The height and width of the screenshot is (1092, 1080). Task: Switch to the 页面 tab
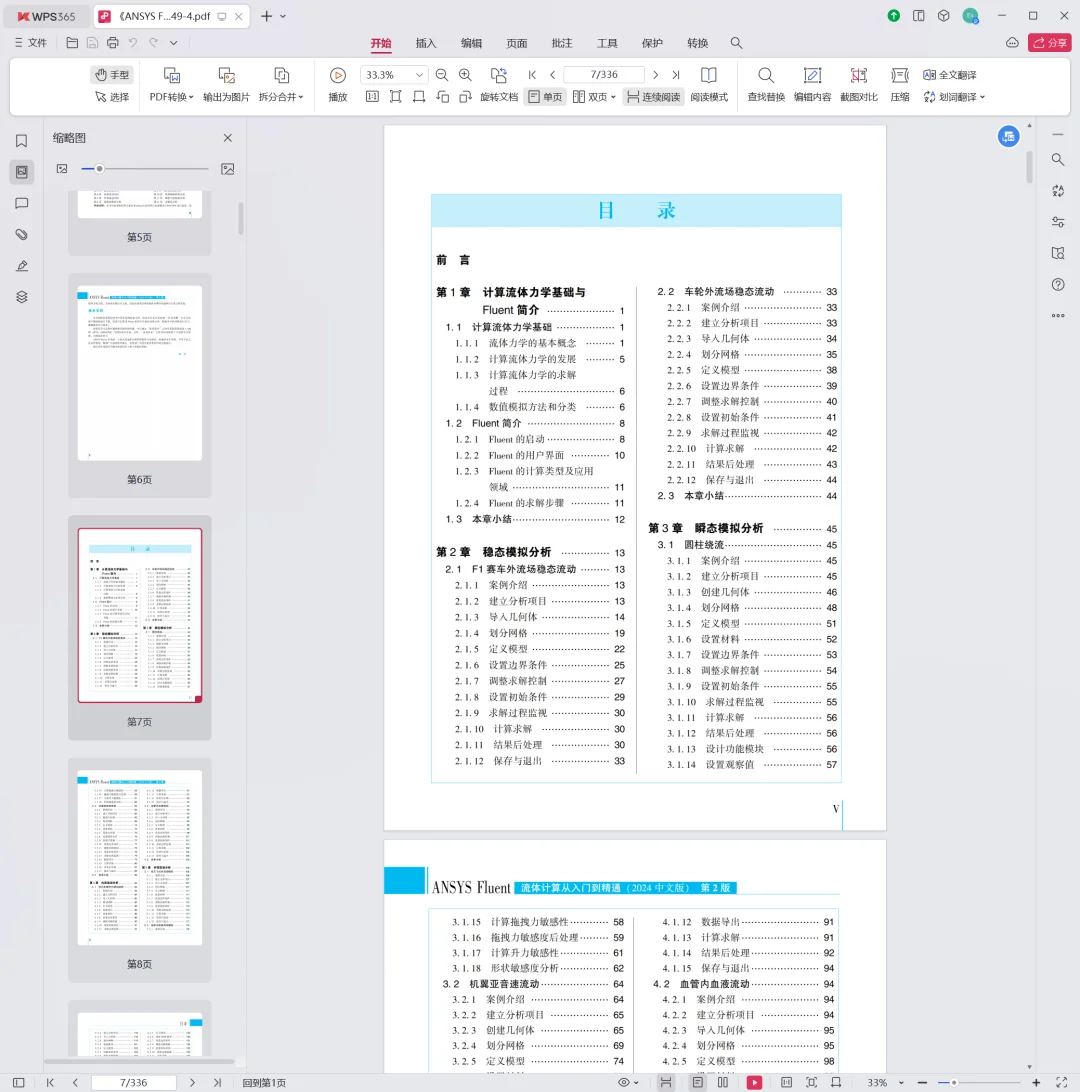tap(517, 43)
